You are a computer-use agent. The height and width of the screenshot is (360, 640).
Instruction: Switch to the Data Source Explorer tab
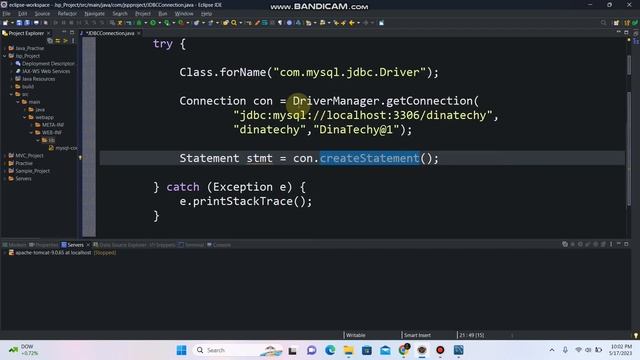pos(119,245)
